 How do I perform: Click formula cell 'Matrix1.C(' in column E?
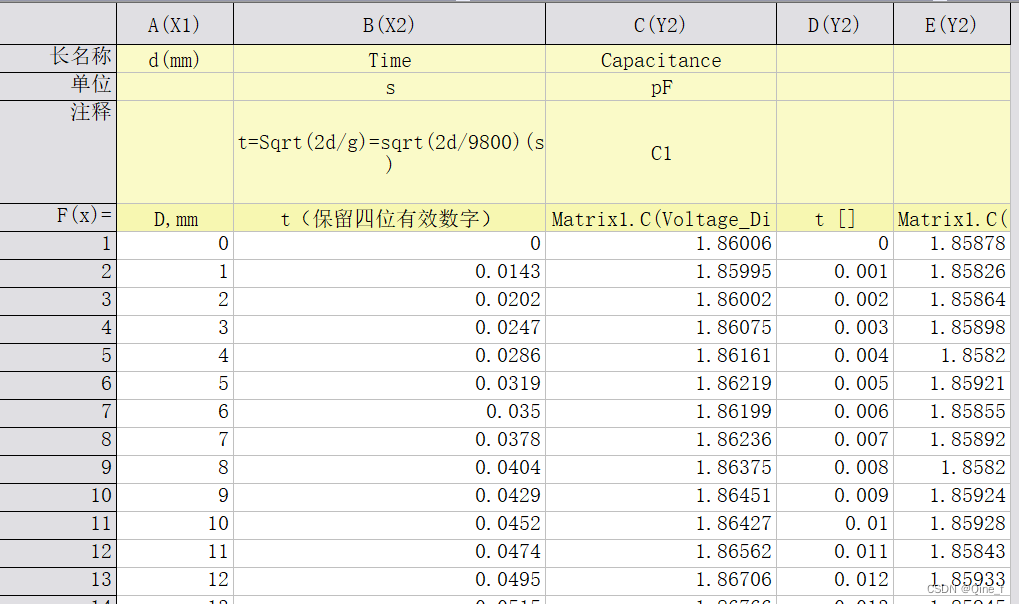tap(952, 218)
